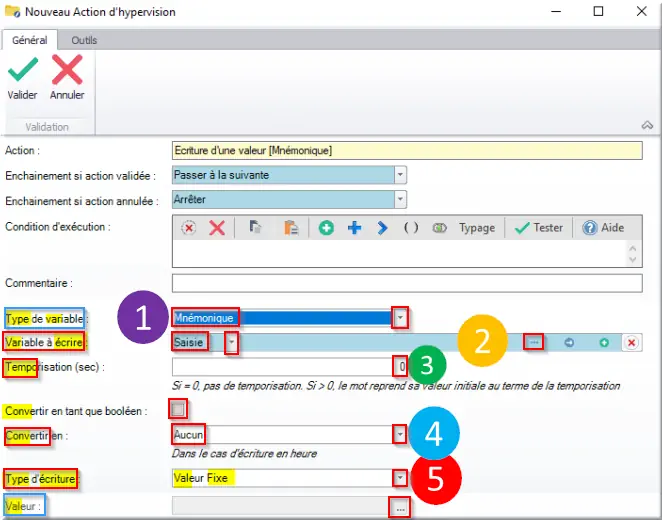The height and width of the screenshot is (520, 662).
Task: Toggle Convertir en tant que booléen checkbox
Action: (178, 409)
